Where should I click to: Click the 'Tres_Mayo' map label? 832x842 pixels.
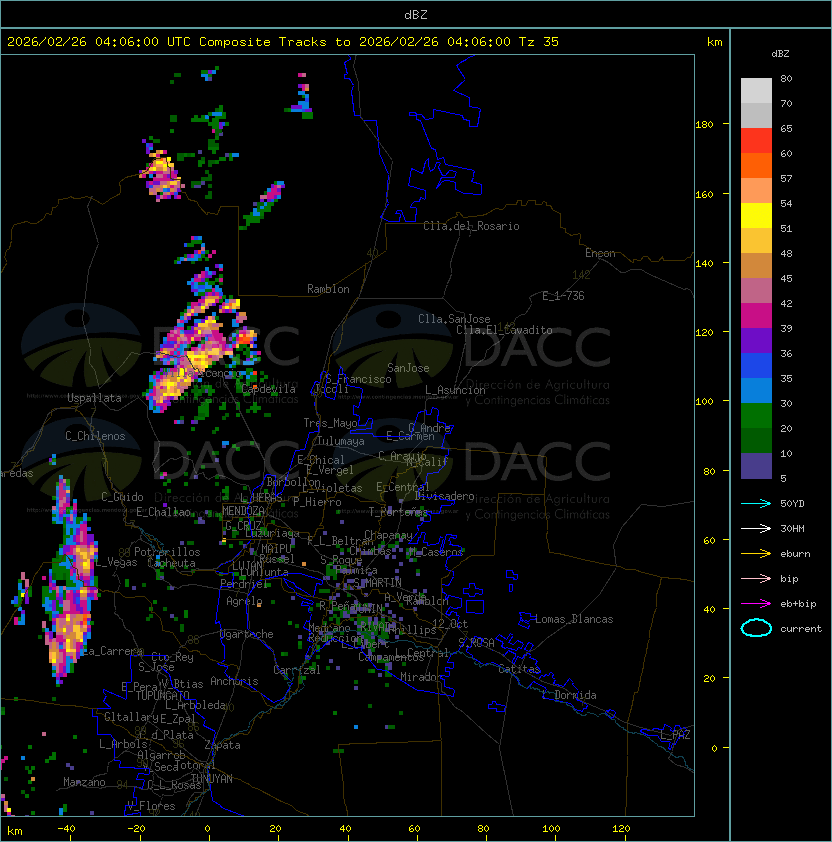[330, 423]
